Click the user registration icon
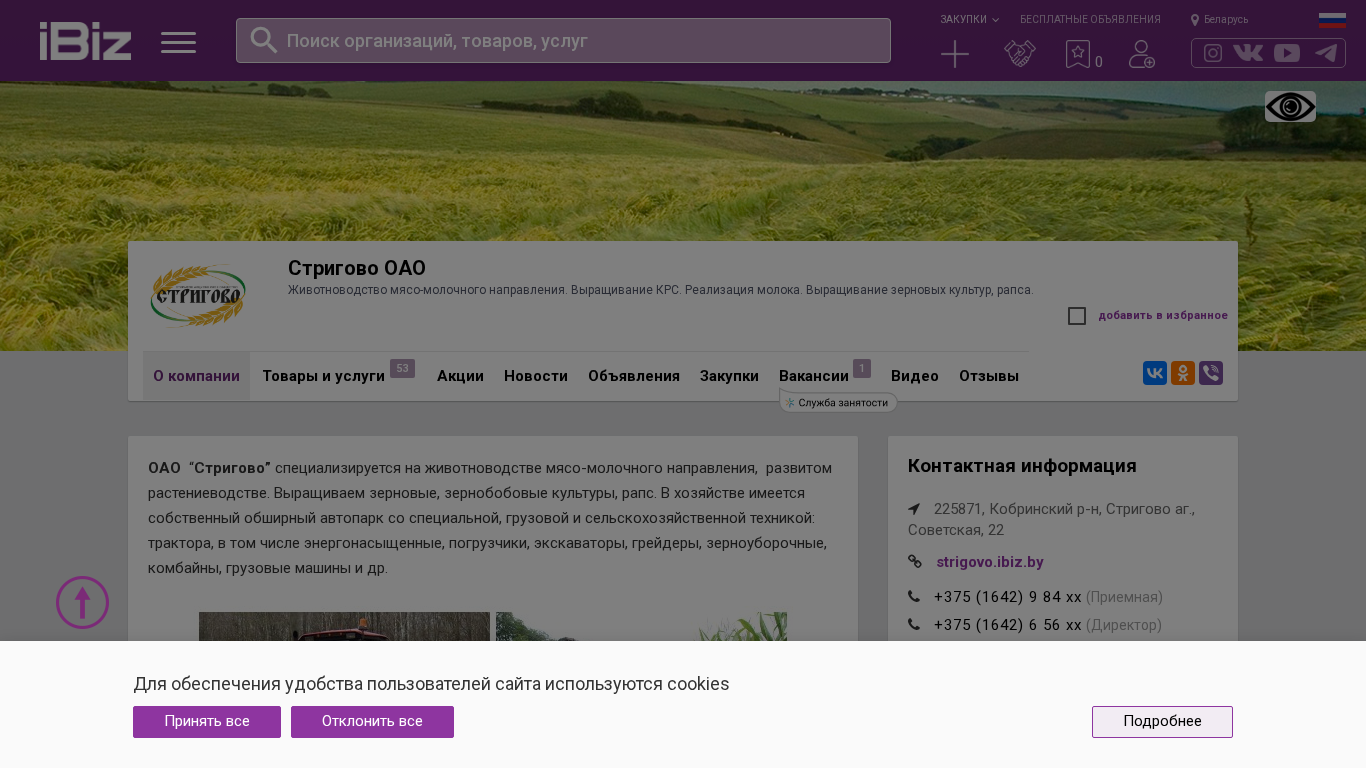1366x768 pixels. (x=1142, y=54)
